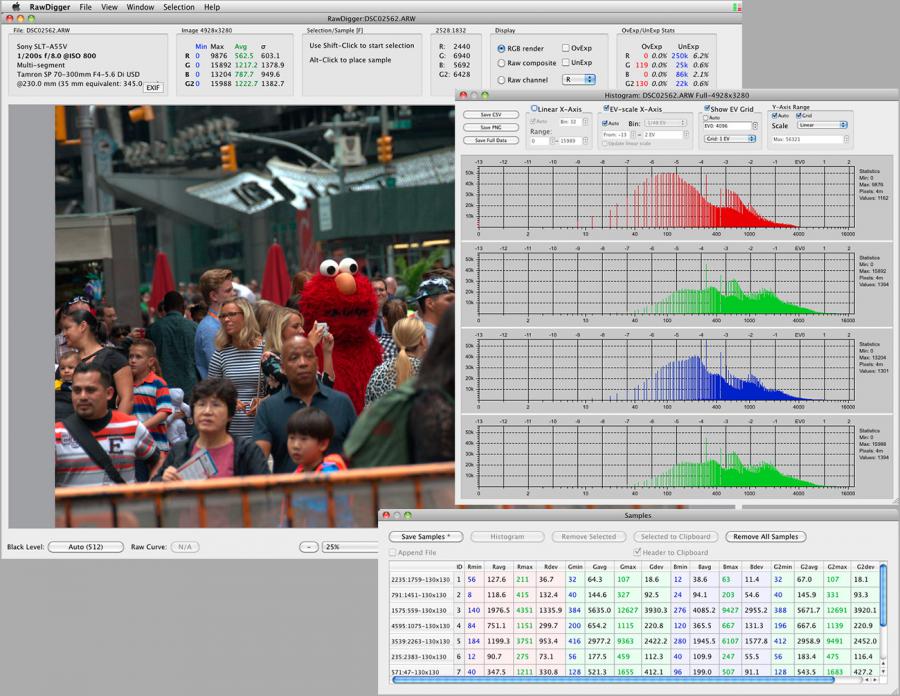The image size is (900, 696).
Task: Open the Grid: 1 EV dropdown
Action: coord(730,139)
